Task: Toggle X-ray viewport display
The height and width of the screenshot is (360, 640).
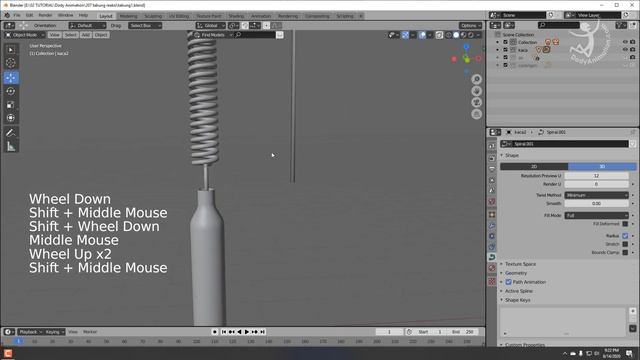Action: point(439,35)
